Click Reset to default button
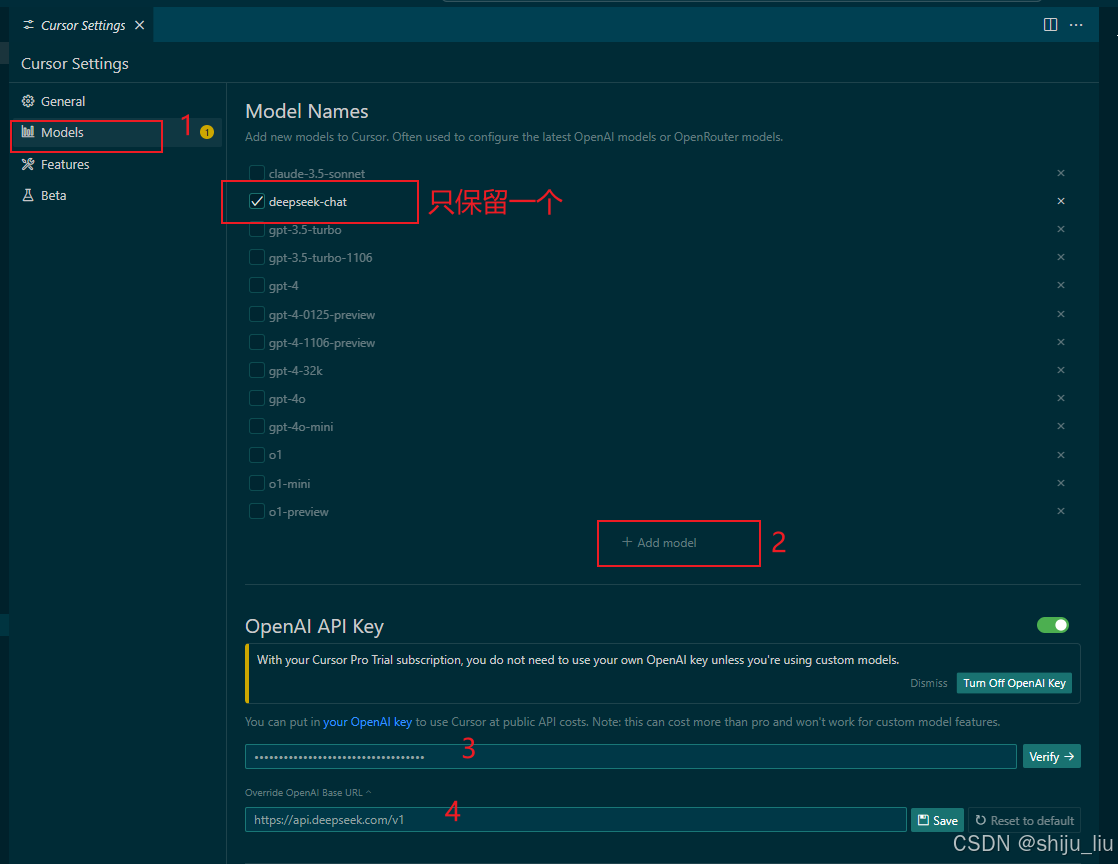Image resolution: width=1118 pixels, height=864 pixels. (1025, 821)
